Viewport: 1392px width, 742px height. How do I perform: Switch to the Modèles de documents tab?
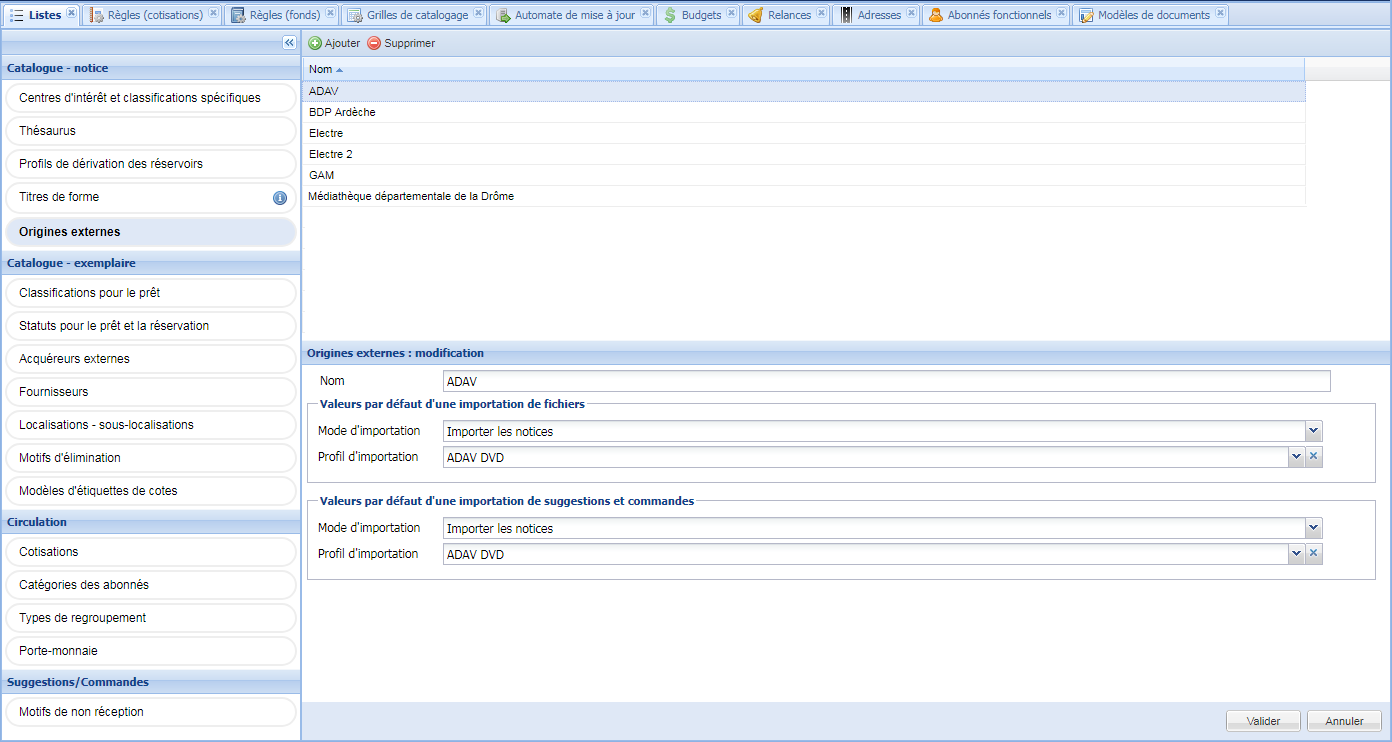pos(1152,15)
